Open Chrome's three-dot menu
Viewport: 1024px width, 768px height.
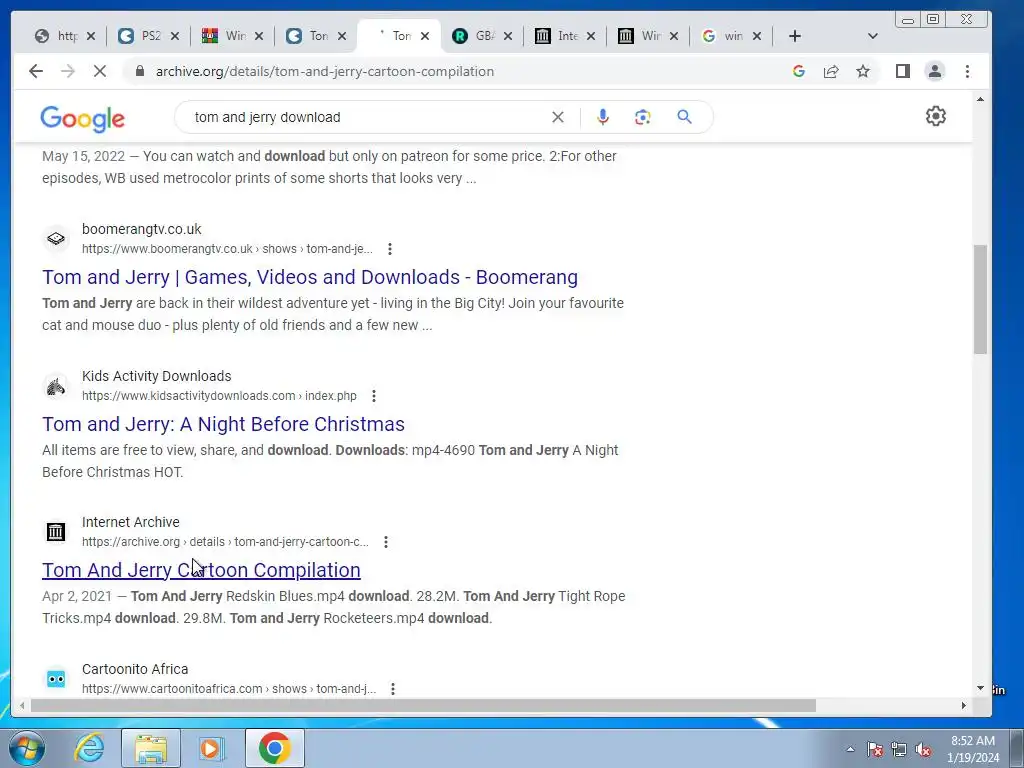(x=967, y=71)
